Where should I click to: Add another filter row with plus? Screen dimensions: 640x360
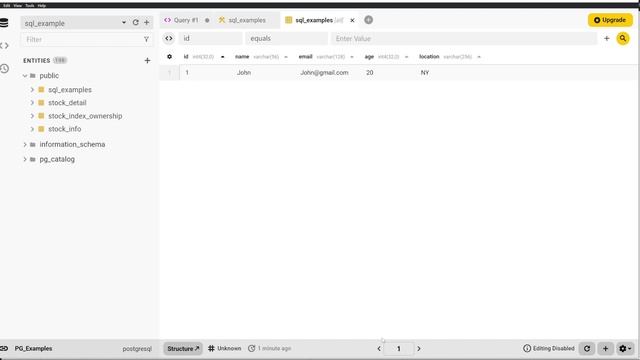607,38
